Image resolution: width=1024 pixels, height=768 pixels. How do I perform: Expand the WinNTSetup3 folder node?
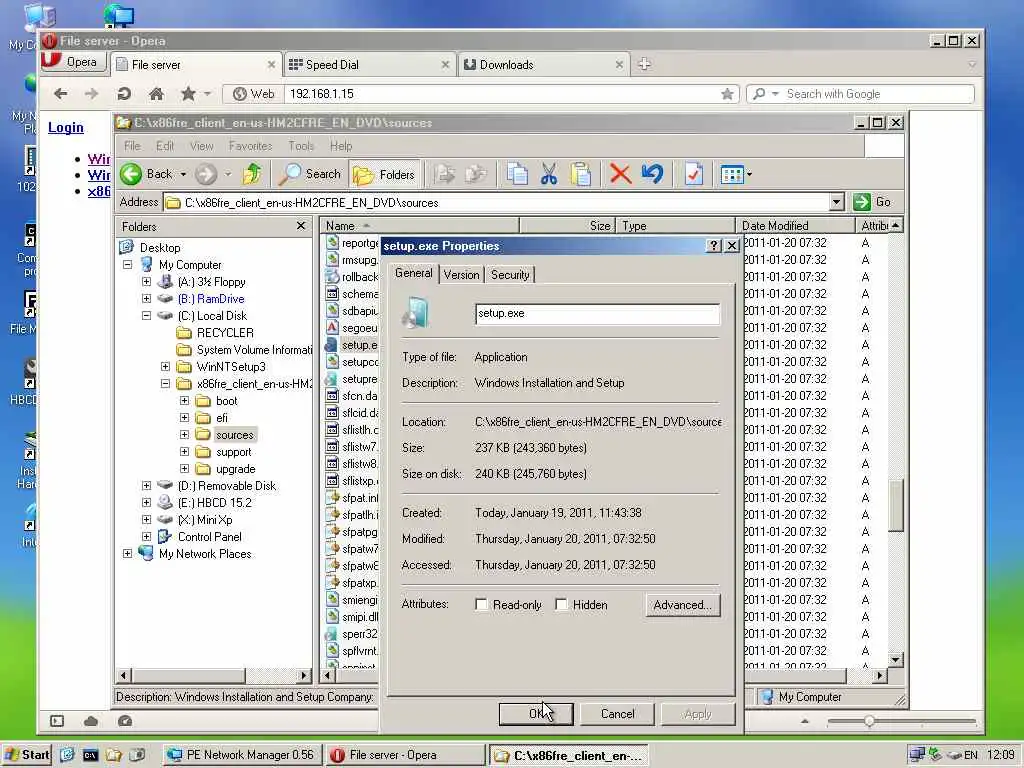click(x=165, y=366)
